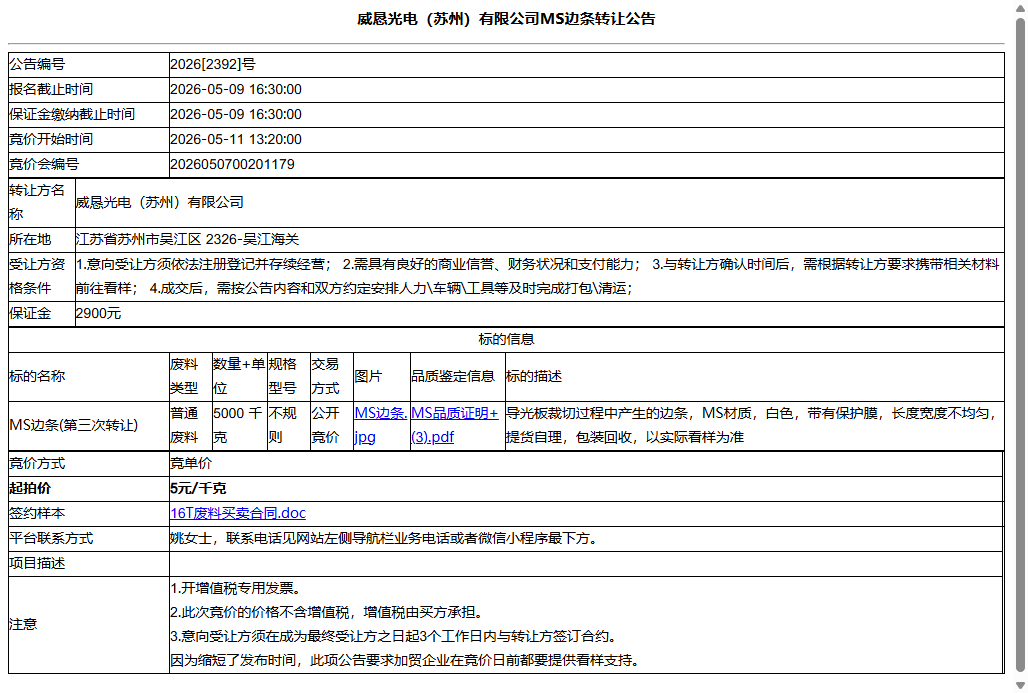Click the contact text starting with 姚女士
This screenshot has height=693, width=1028.
384,538
